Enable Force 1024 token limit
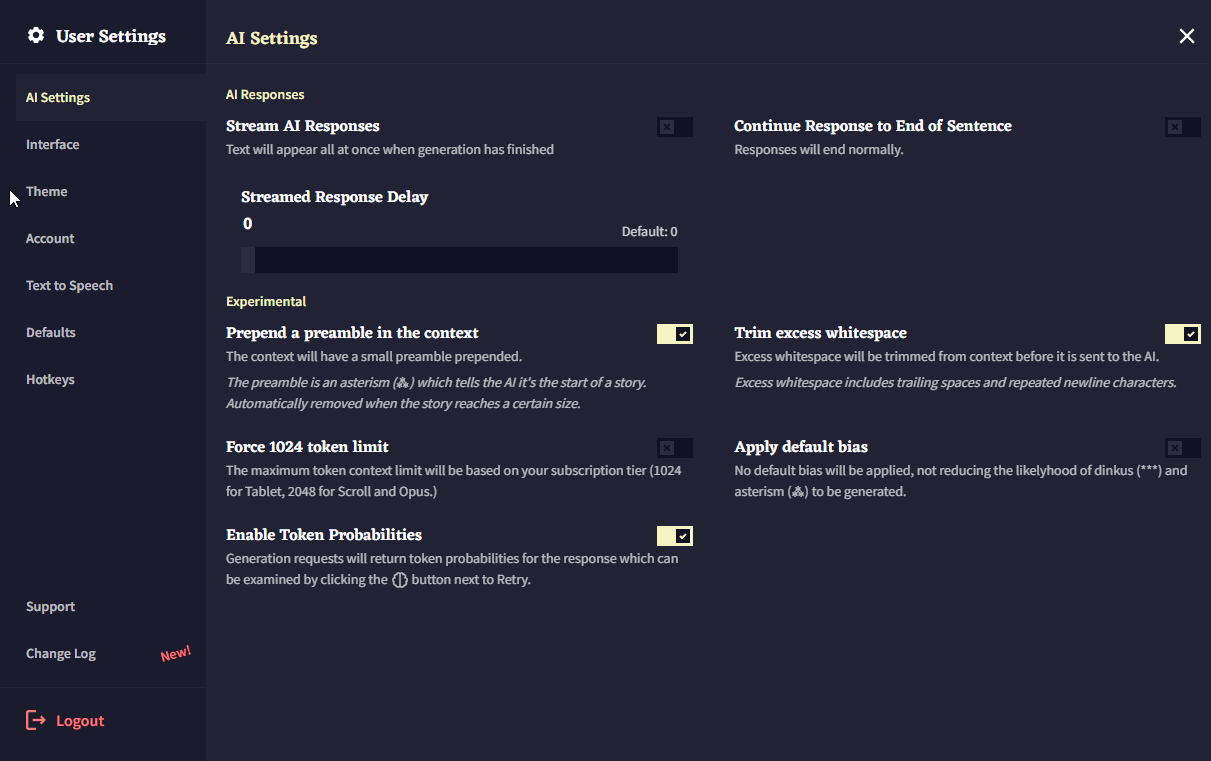1211x761 pixels. pyautogui.click(x=674, y=448)
